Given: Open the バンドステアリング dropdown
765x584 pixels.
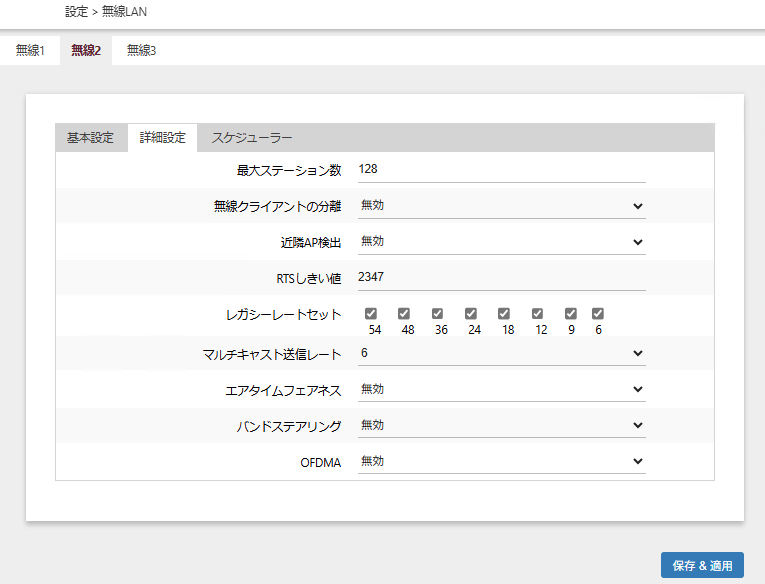Looking at the screenshot, I should (x=501, y=425).
